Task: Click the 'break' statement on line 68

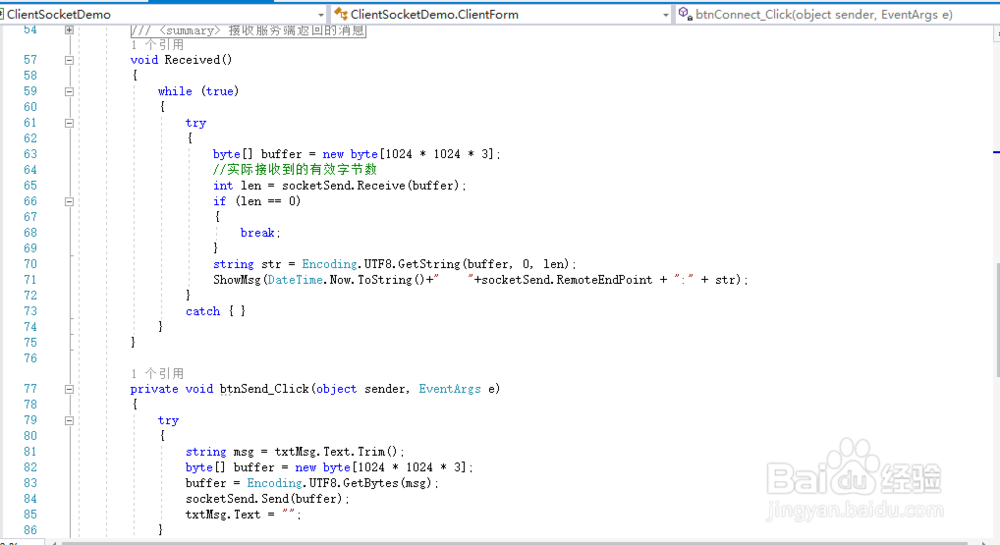Action: pos(258,233)
